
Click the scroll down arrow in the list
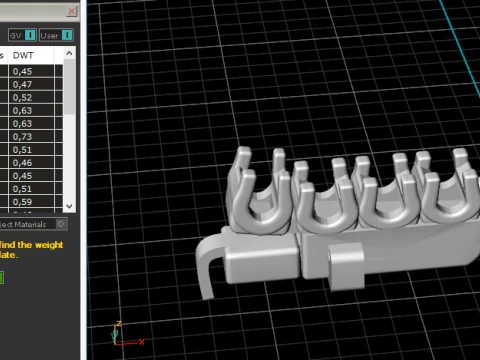tap(69, 206)
